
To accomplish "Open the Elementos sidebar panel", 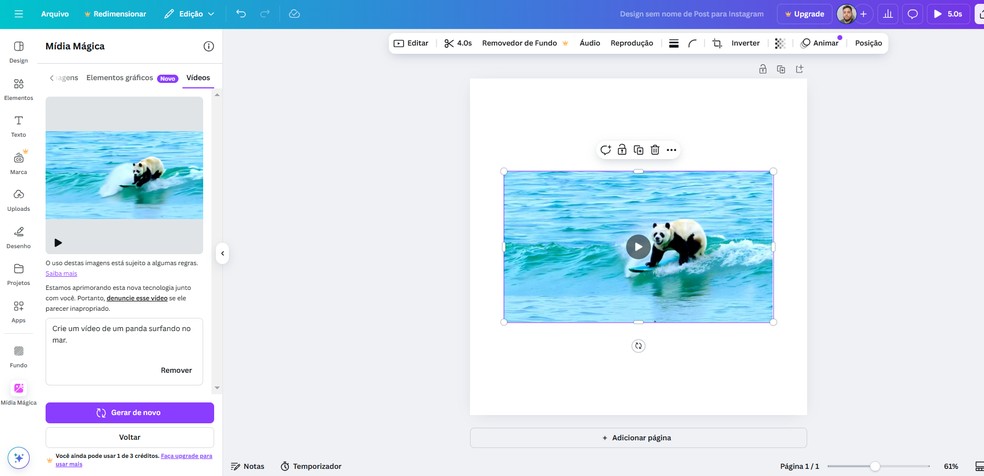I will 18,89.
